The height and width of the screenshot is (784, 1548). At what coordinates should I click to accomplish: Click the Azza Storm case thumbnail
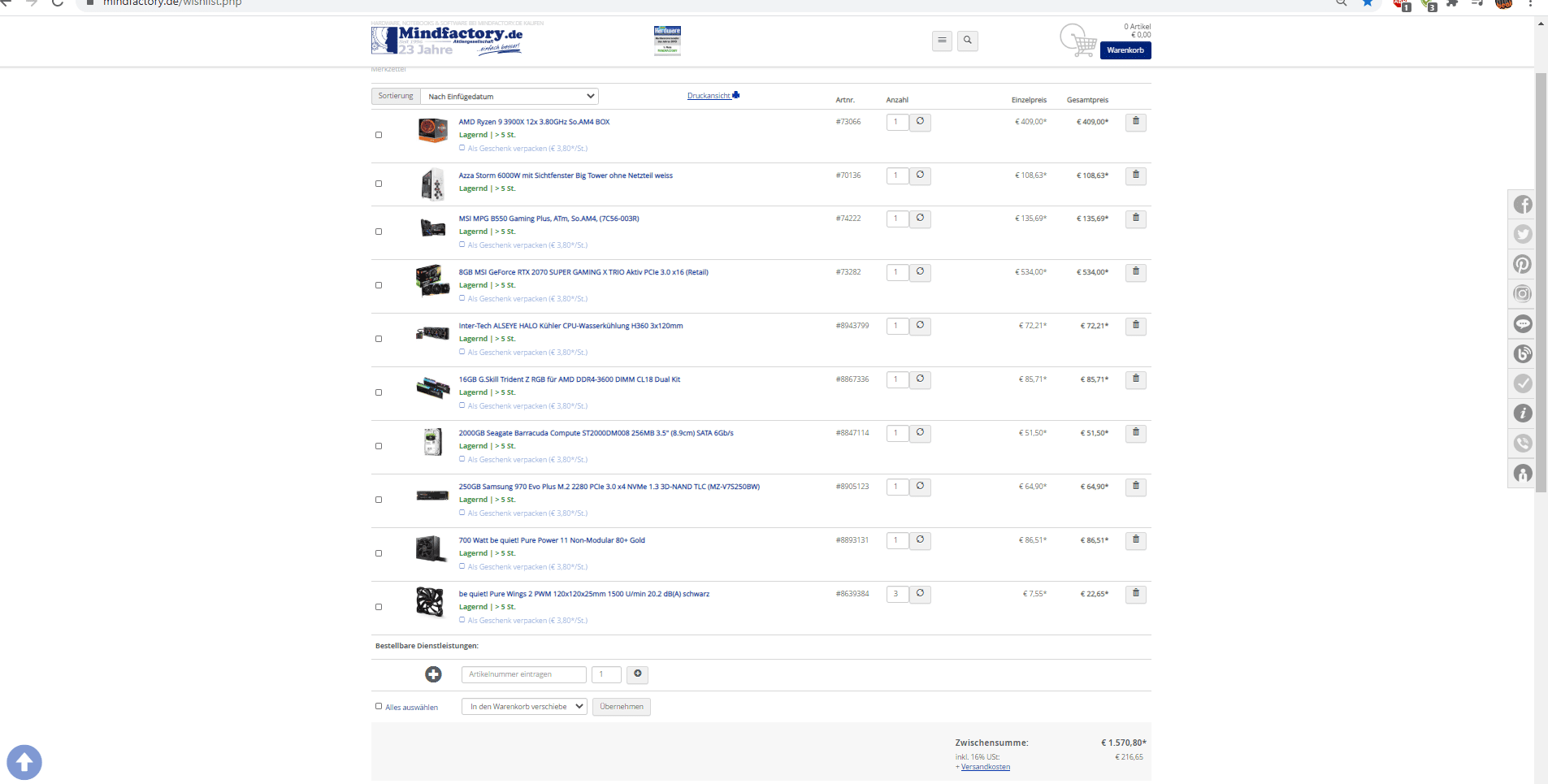point(432,184)
